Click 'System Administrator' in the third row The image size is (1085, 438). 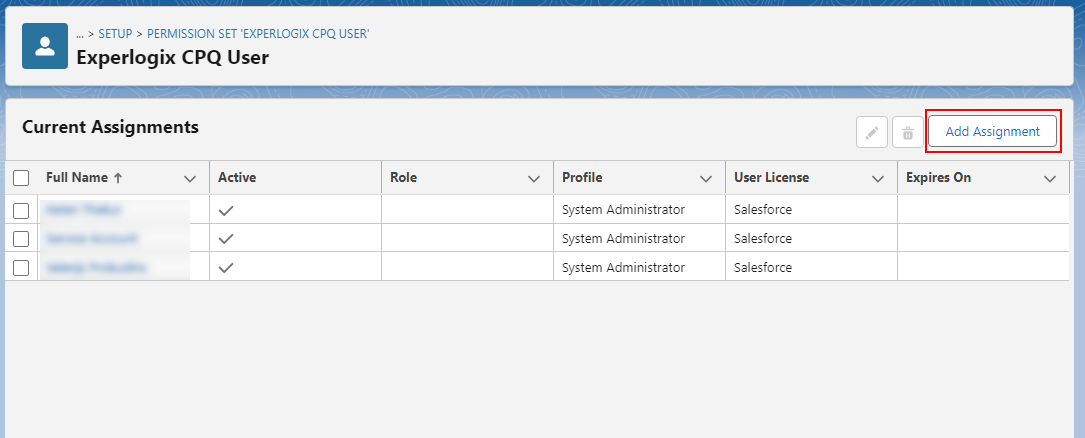[623, 267]
